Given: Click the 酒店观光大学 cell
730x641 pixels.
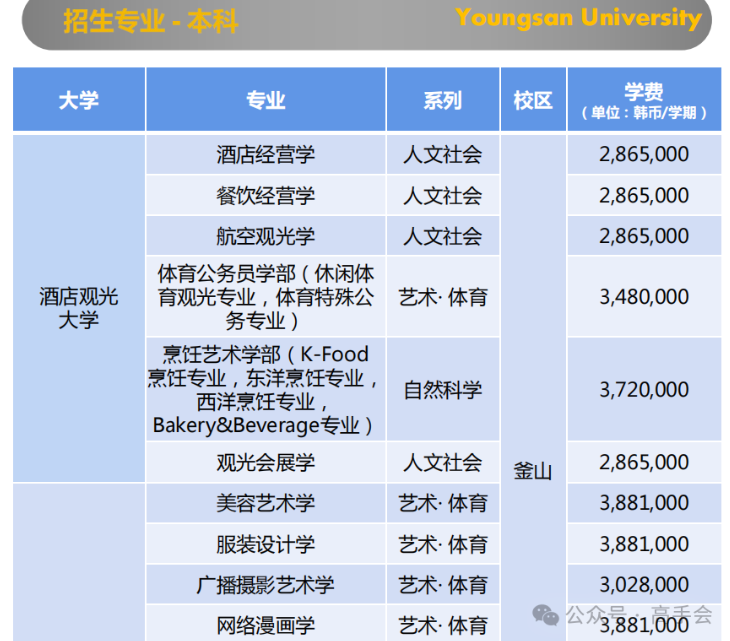Looking at the screenshot, I should coord(79,308).
